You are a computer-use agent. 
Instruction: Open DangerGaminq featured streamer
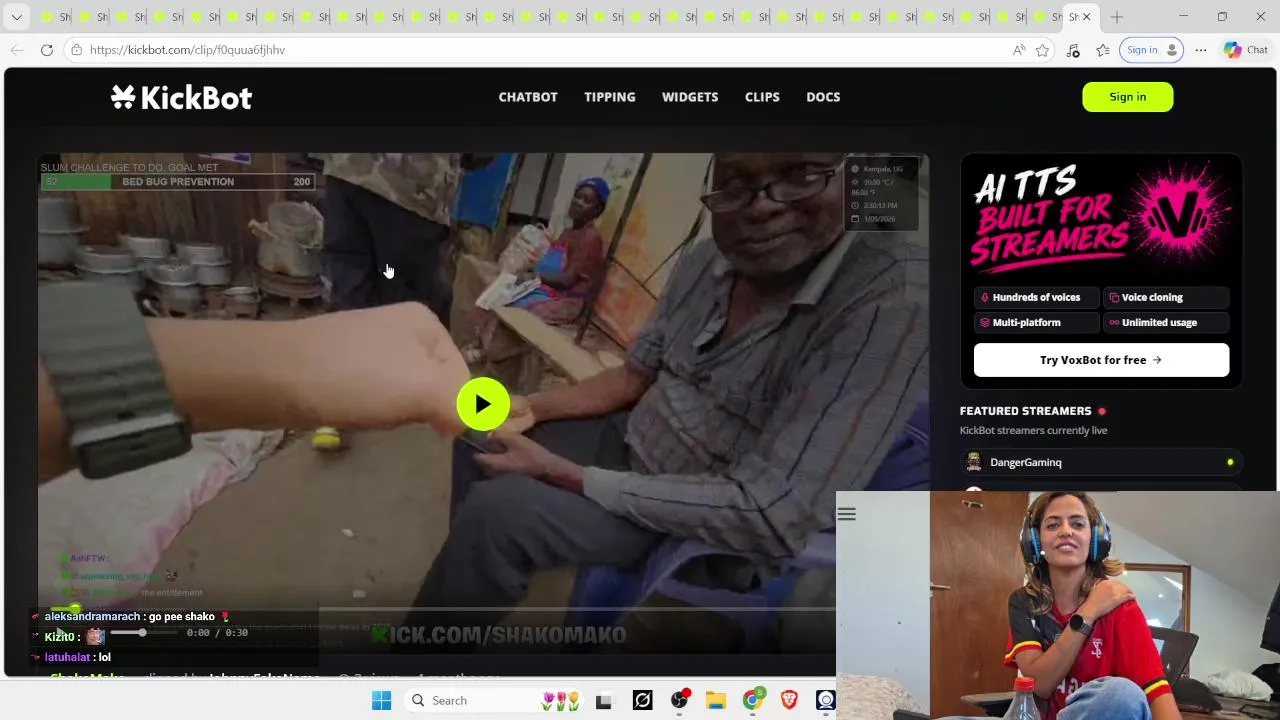(x=1101, y=462)
